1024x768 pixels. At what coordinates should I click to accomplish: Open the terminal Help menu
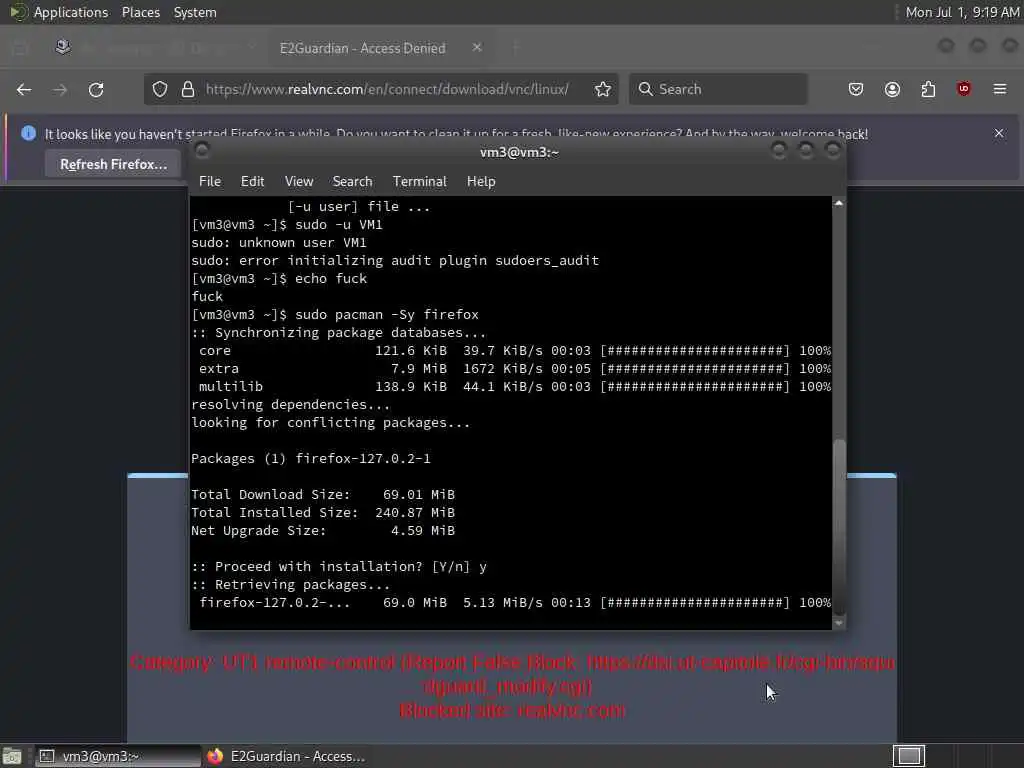point(481,182)
